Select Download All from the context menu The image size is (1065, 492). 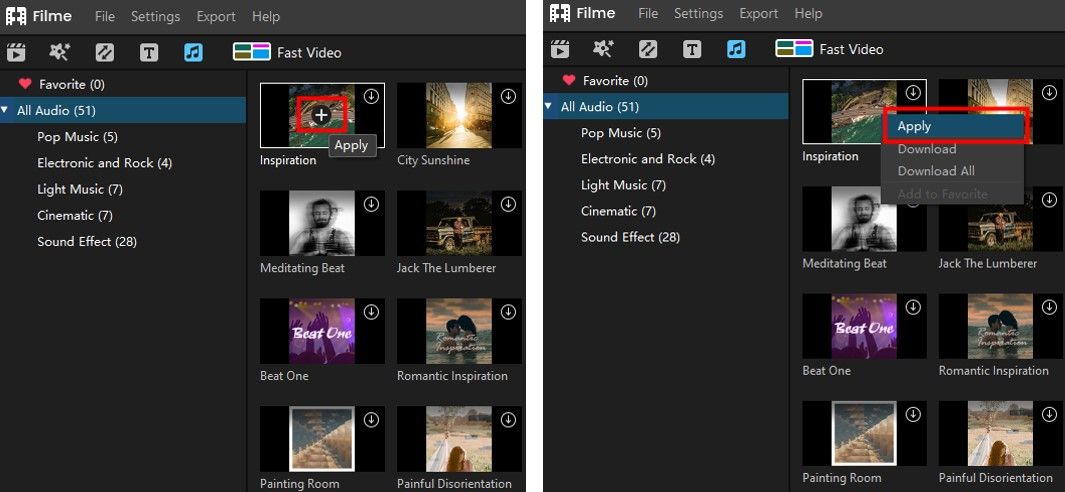point(936,171)
